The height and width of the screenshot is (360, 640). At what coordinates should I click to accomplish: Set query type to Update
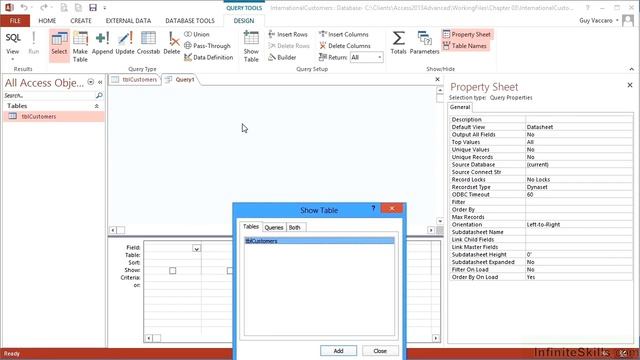pyautogui.click(x=125, y=43)
